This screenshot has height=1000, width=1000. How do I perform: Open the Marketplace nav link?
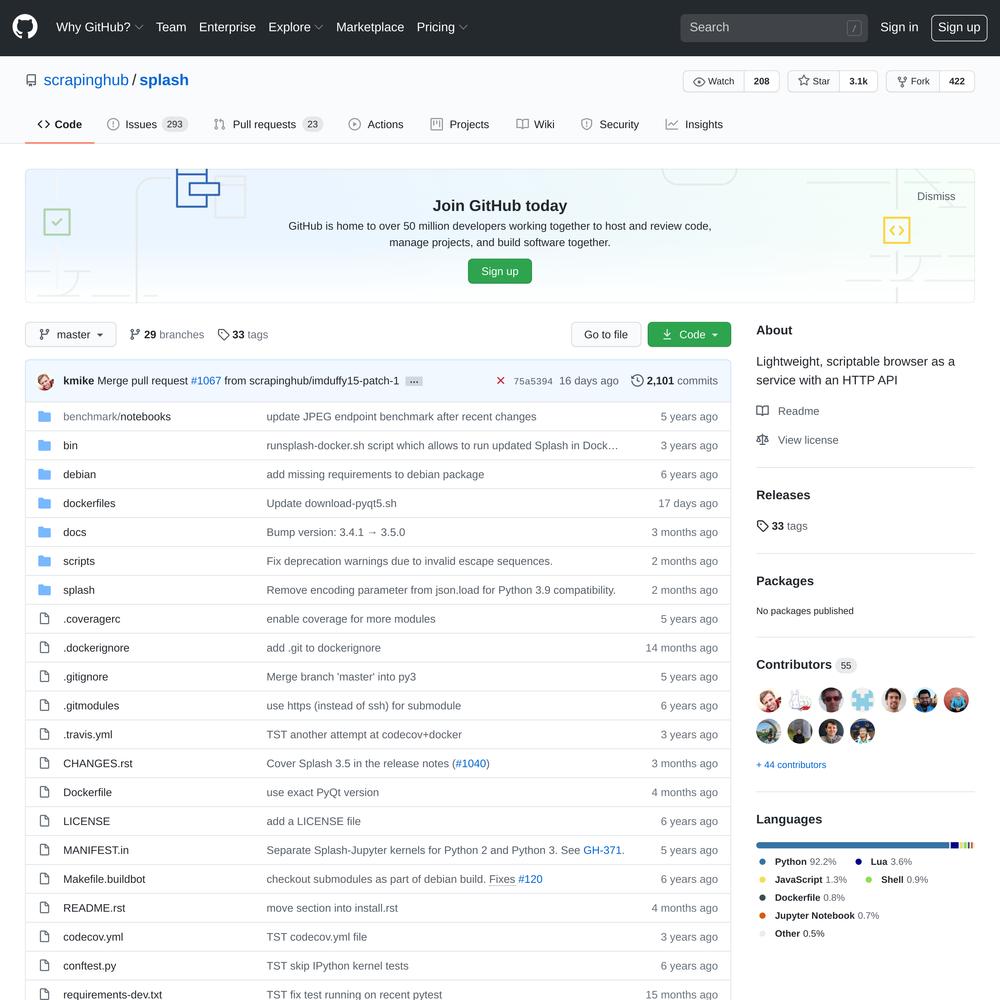click(370, 27)
